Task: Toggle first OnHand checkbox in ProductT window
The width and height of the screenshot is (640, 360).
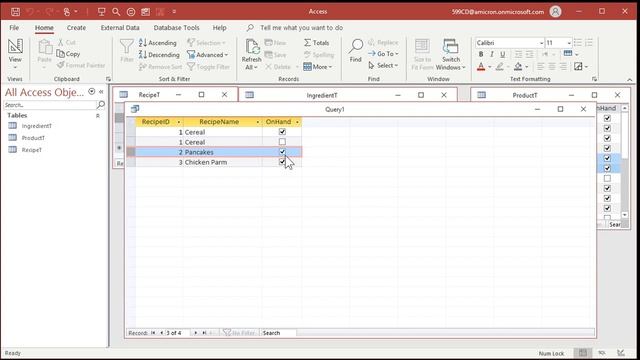Action: [607, 118]
